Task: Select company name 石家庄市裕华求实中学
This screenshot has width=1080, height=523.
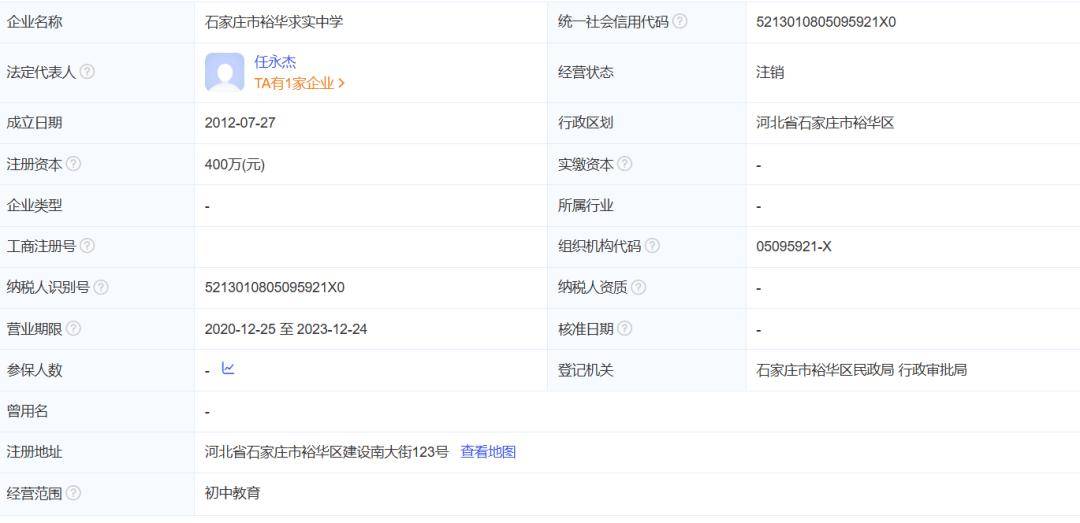Action: 274,22
